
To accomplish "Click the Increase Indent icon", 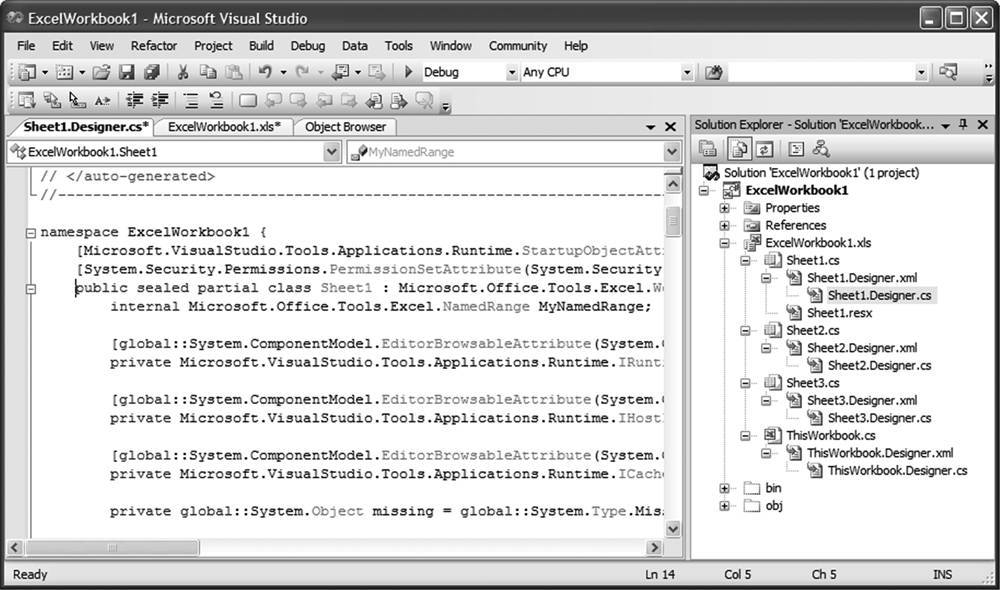I will pyautogui.click(x=158, y=100).
